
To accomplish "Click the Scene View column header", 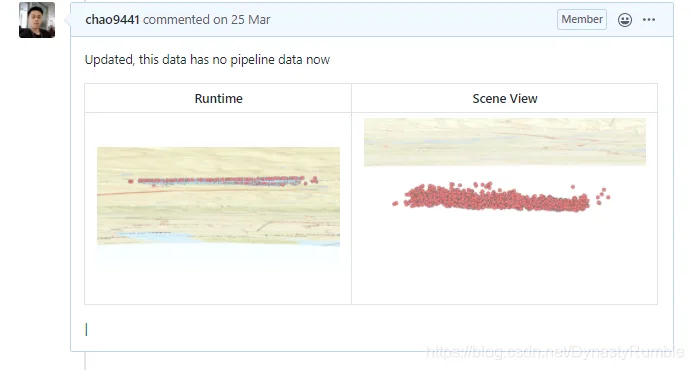I will 505,98.
